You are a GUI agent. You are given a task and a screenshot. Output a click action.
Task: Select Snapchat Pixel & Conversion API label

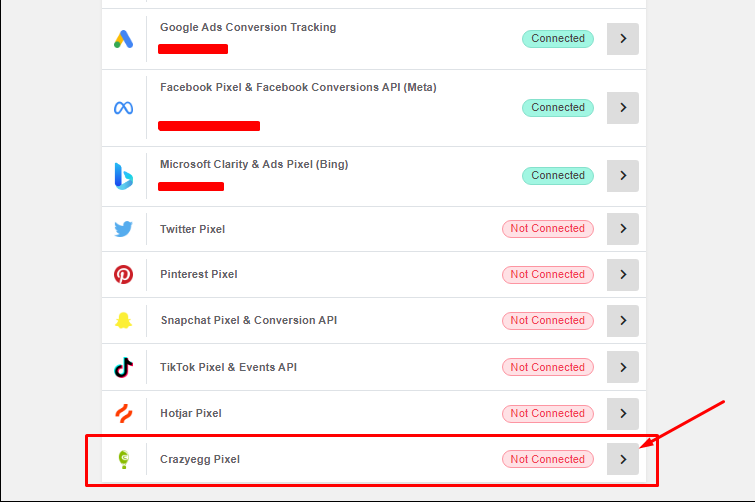pyautogui.click(x=248, y=321)
